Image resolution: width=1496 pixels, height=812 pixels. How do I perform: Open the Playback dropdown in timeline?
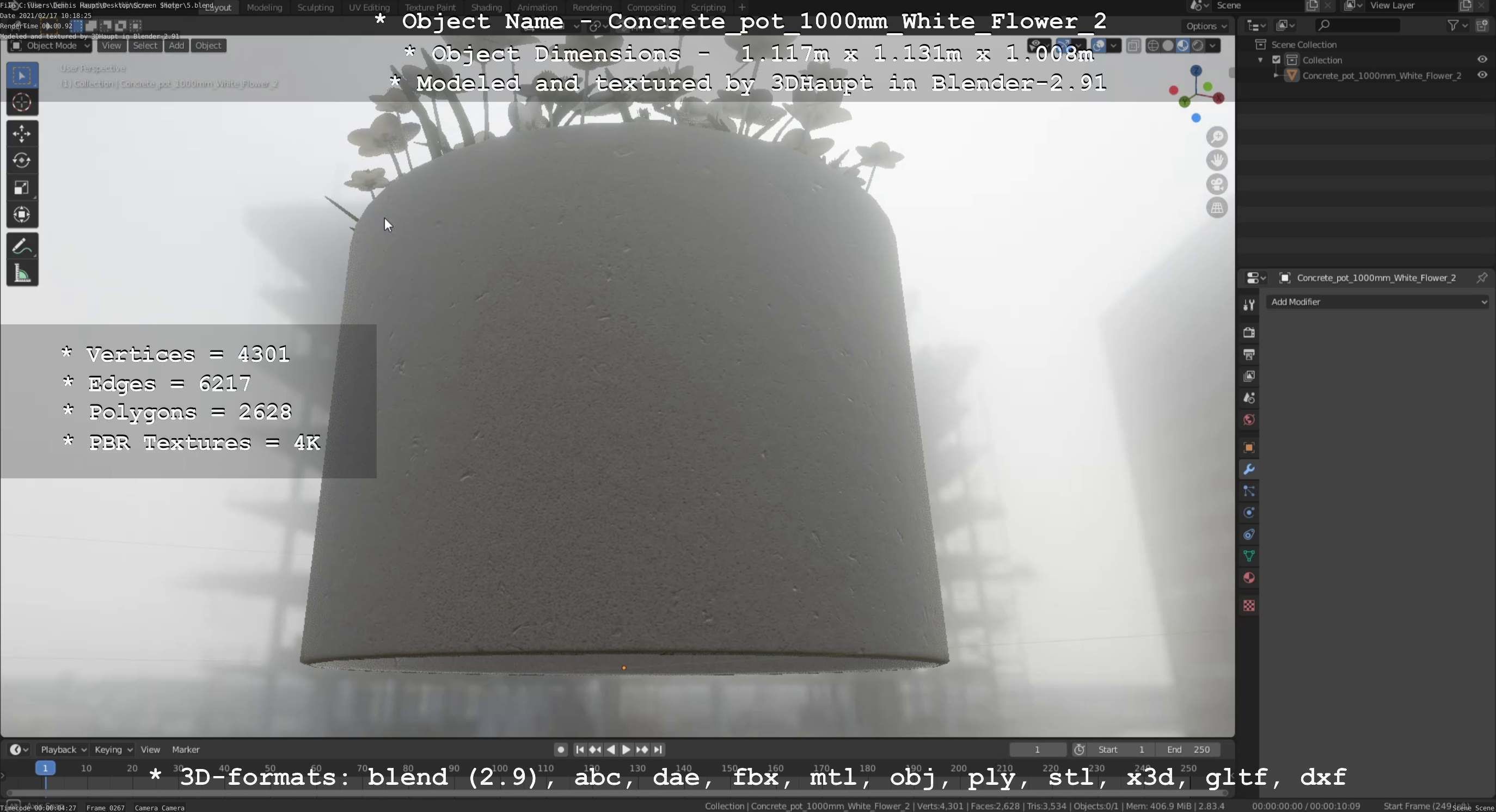(63, 749)
